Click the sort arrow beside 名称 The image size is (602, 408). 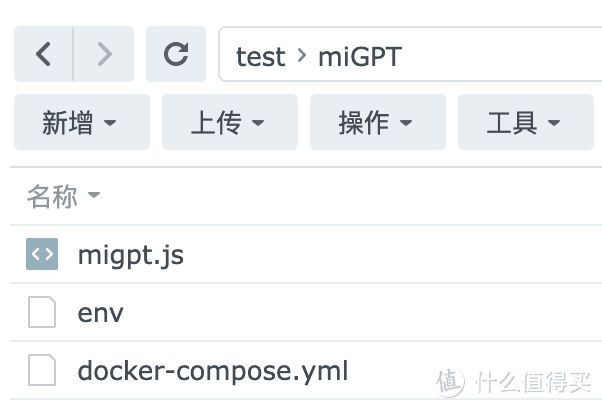coord(94,197)
